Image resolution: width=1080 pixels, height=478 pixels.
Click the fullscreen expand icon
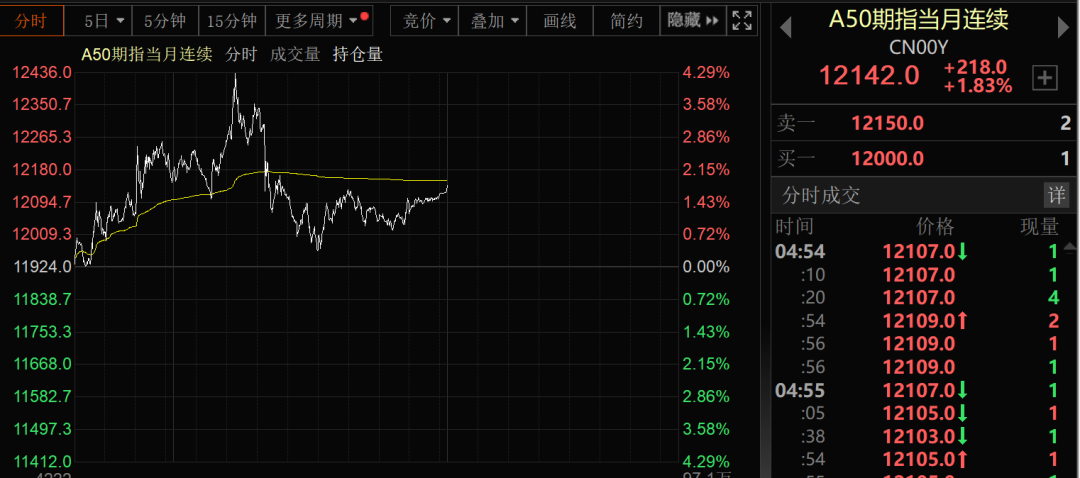click(x=742, y=20)
